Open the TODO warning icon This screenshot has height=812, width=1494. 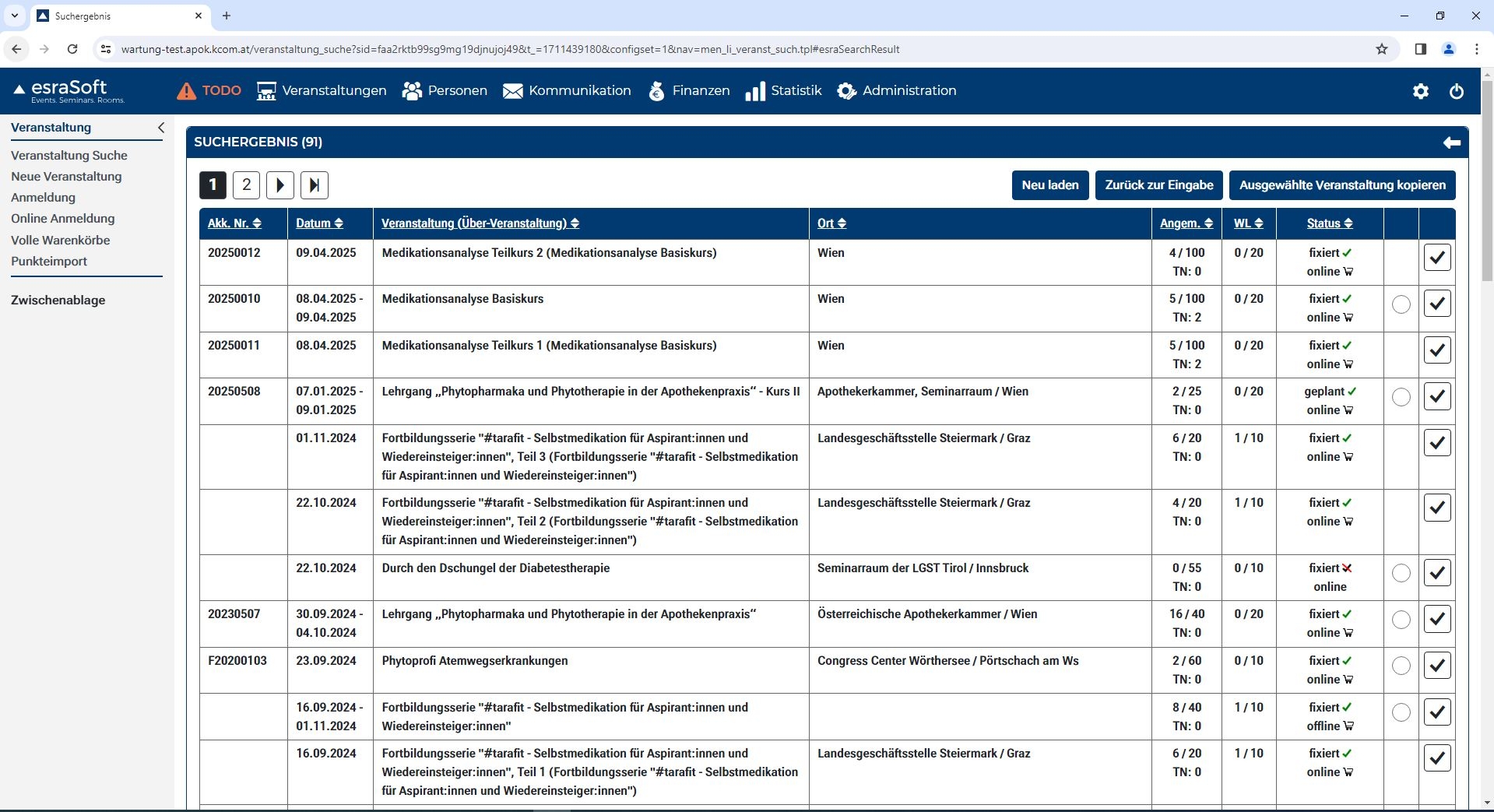coord(186,91)
